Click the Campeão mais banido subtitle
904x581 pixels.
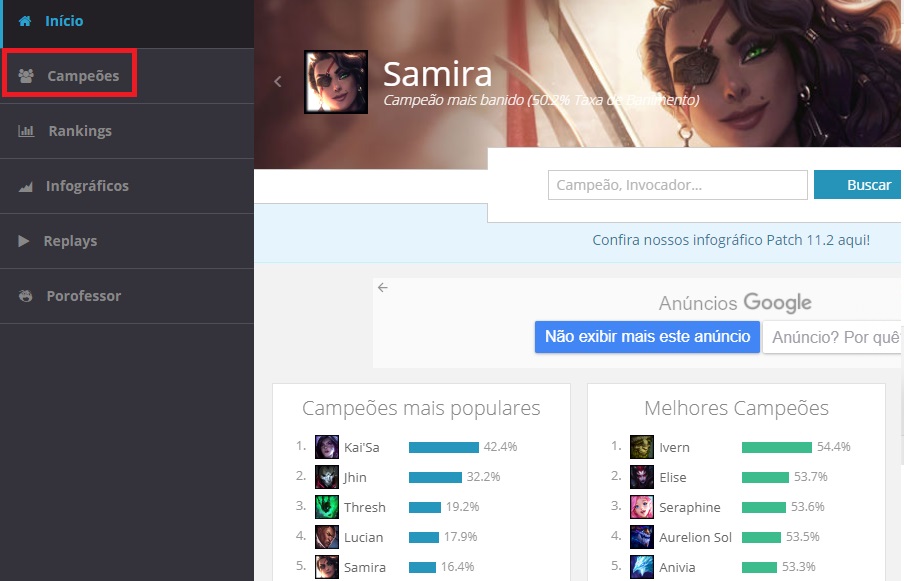pyautogui.click(x=541, y=100)
